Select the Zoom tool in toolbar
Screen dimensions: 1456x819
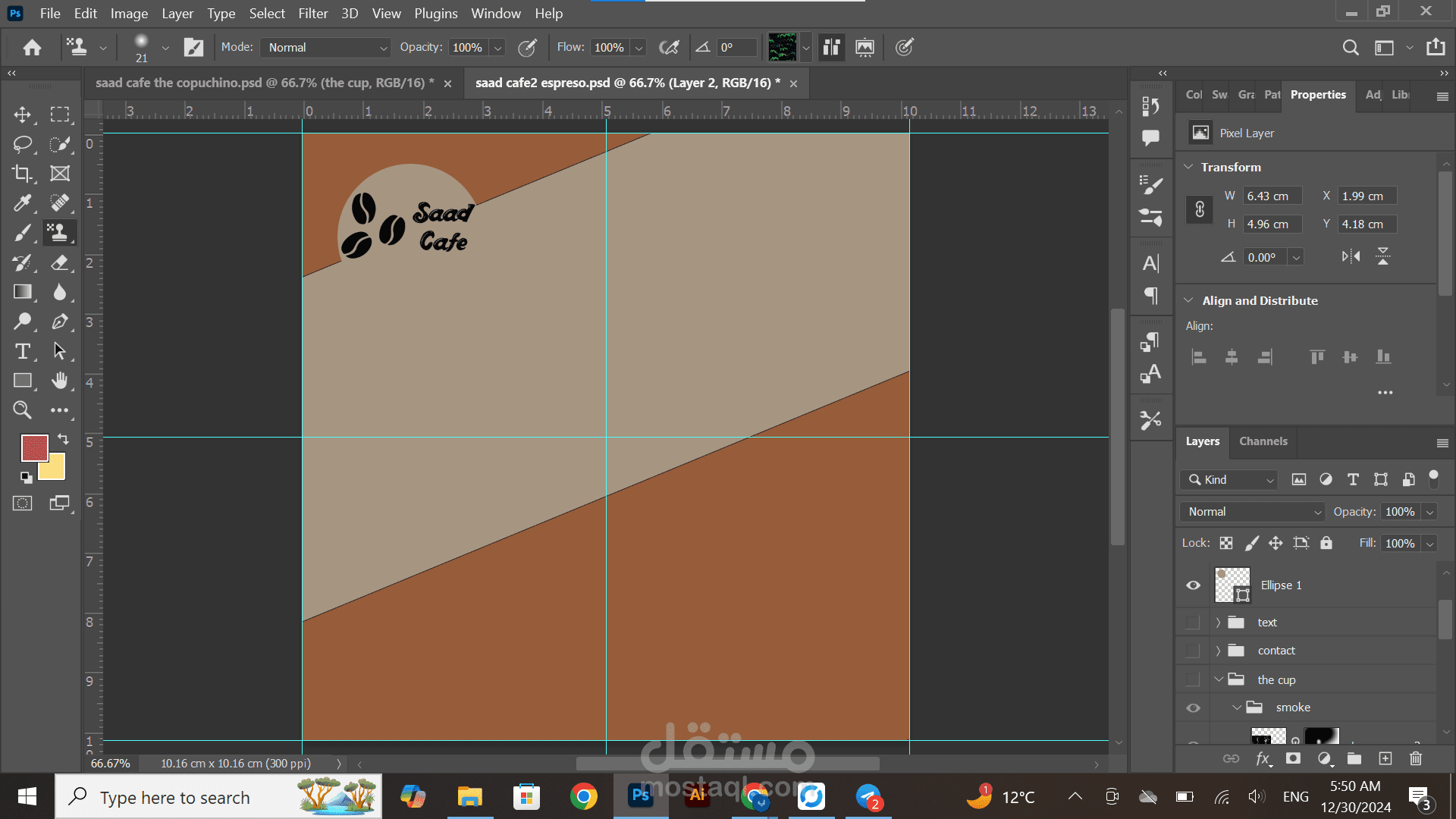pyautogui.click(x=22, y=410)
